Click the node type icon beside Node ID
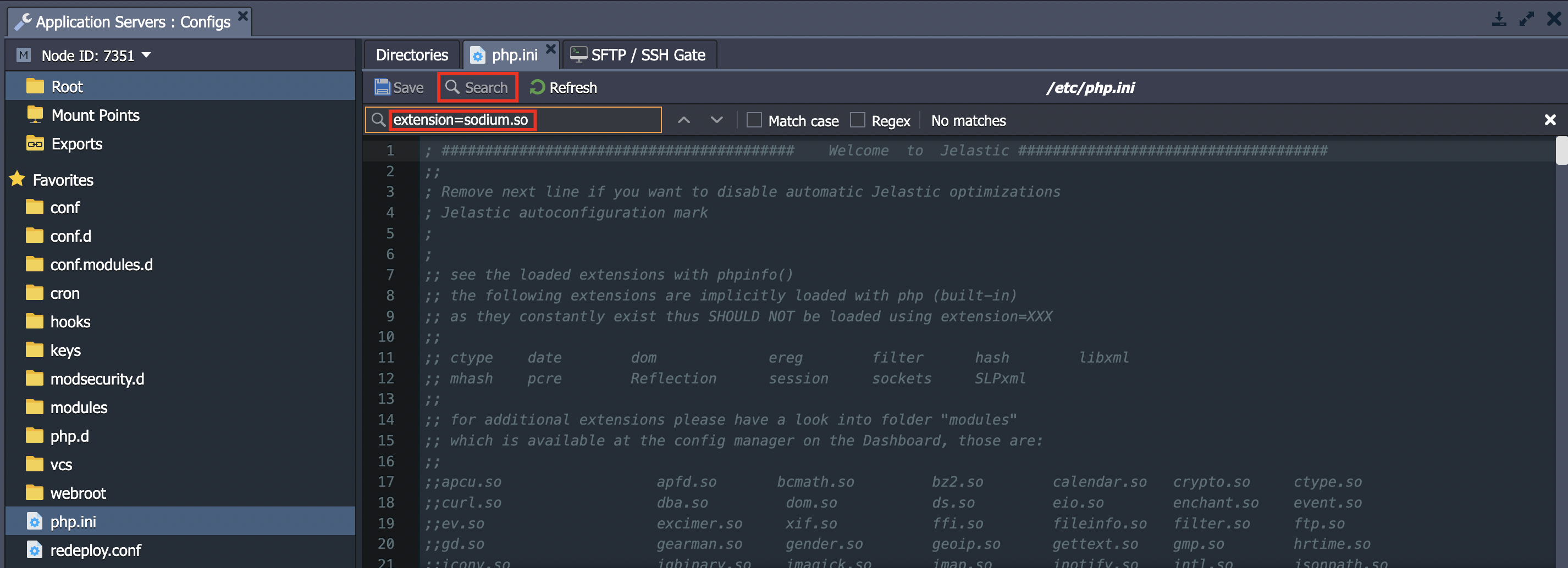Viewport: 1568px width, 568px height. click(x=23, y=55)
